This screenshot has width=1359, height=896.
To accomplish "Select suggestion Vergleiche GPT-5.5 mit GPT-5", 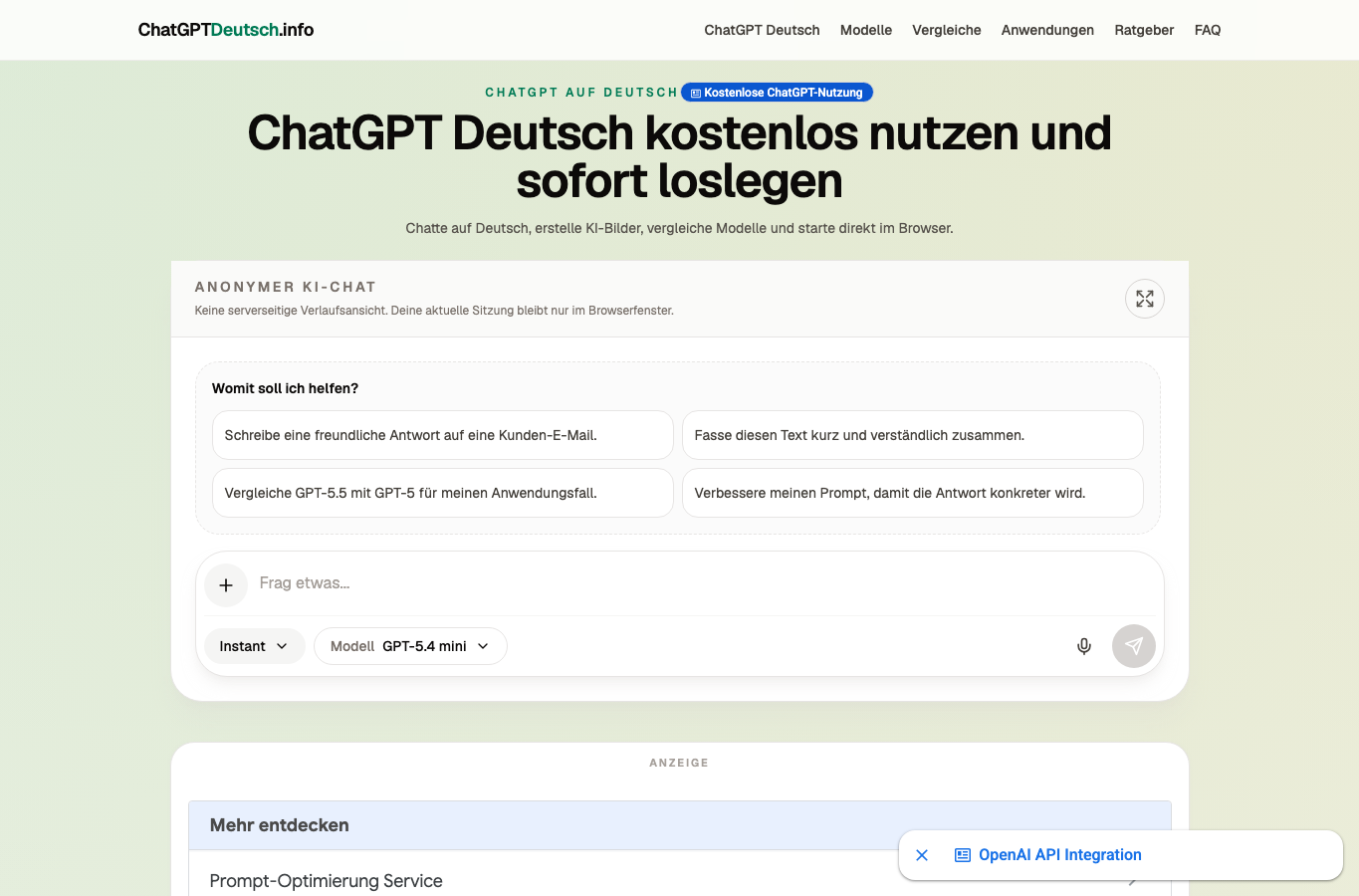I will (443, 493).
